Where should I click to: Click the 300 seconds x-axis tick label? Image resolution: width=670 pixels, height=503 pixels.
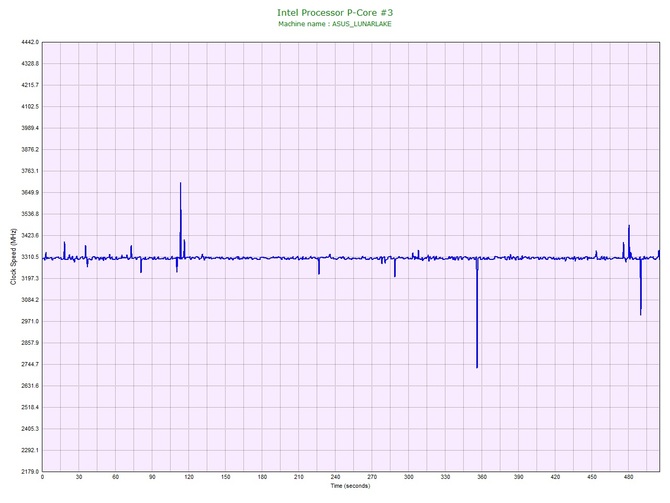409,477
